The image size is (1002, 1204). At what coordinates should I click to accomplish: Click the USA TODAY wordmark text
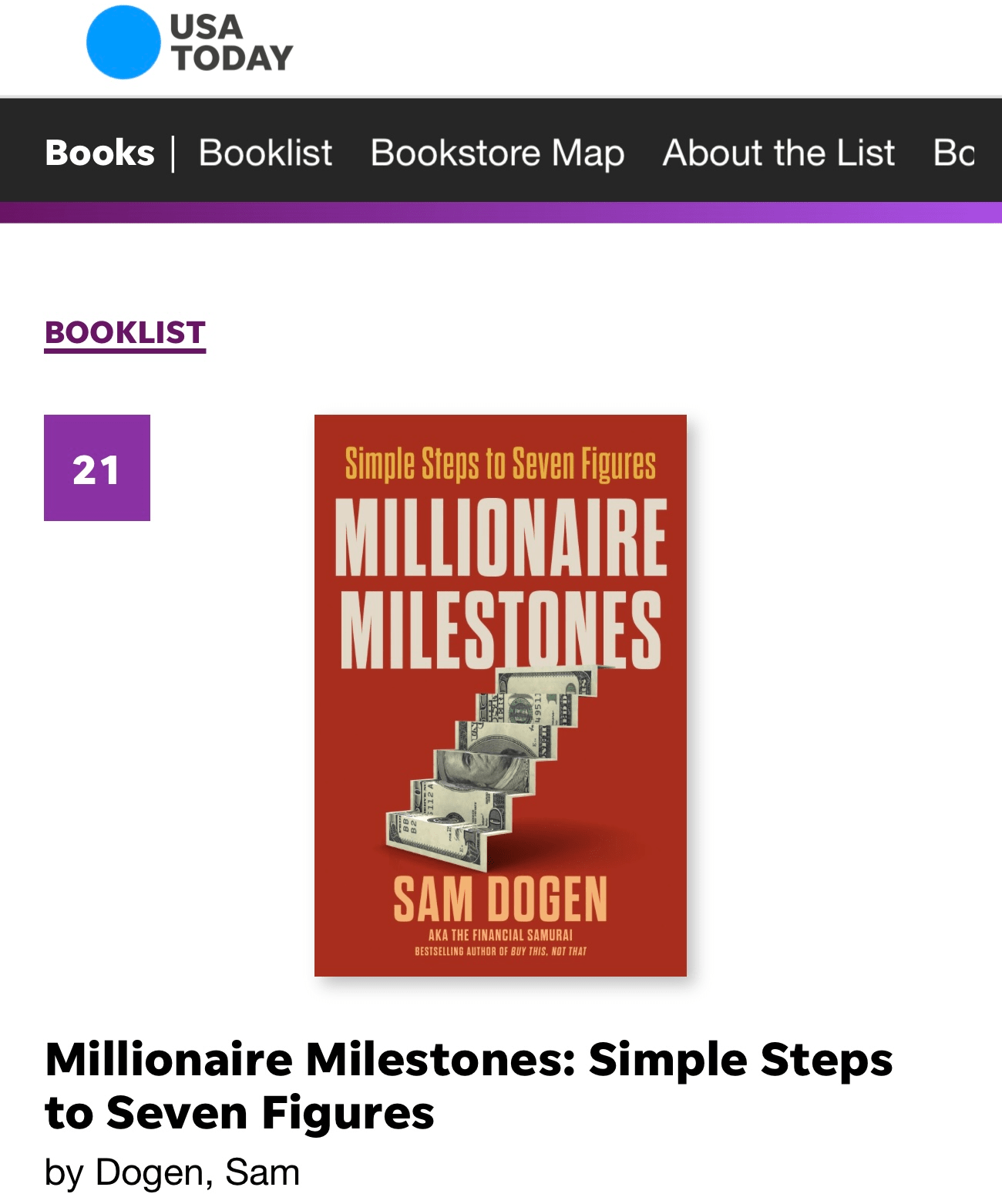point(230,43)
